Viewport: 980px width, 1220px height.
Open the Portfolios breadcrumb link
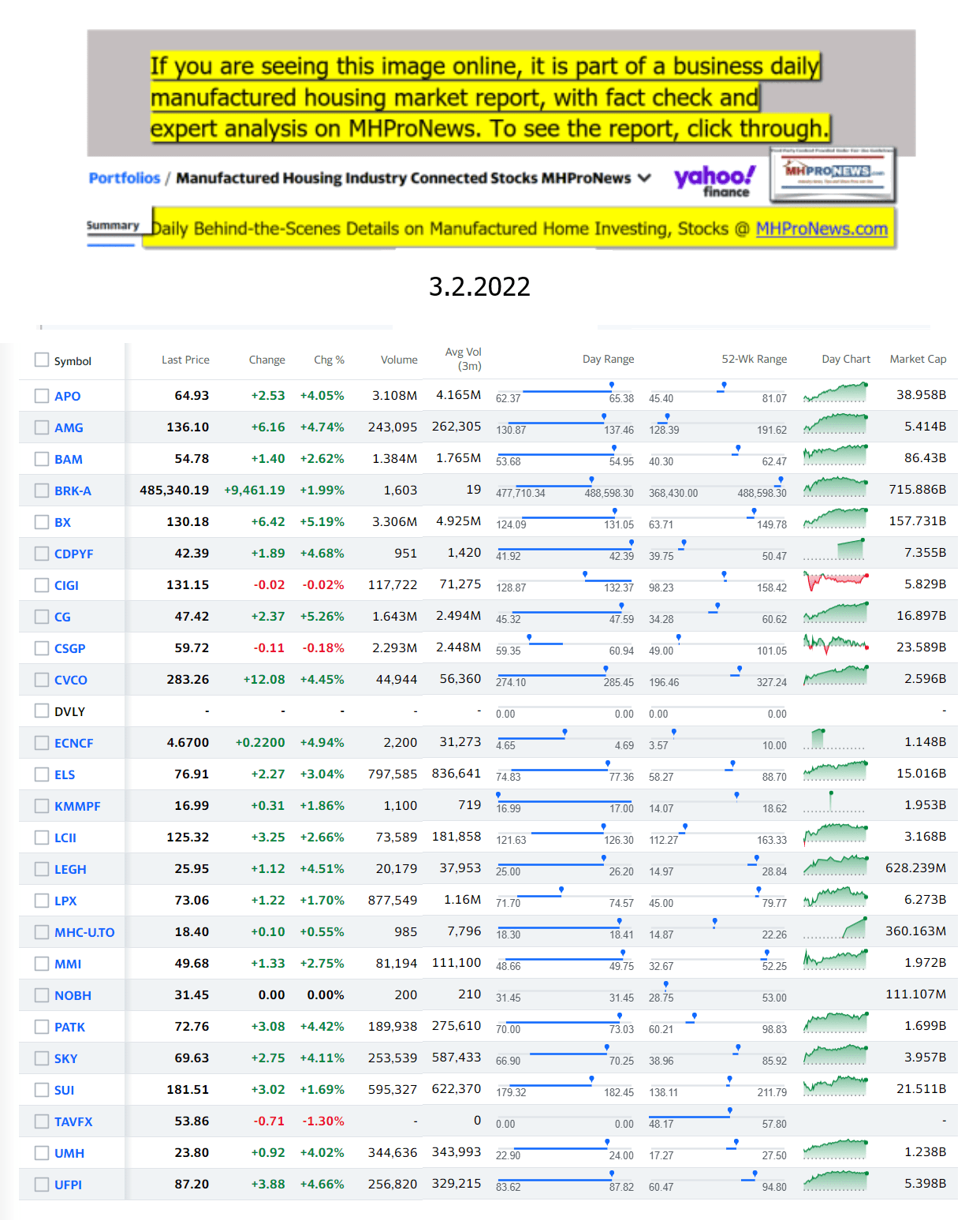pos(125,178)
